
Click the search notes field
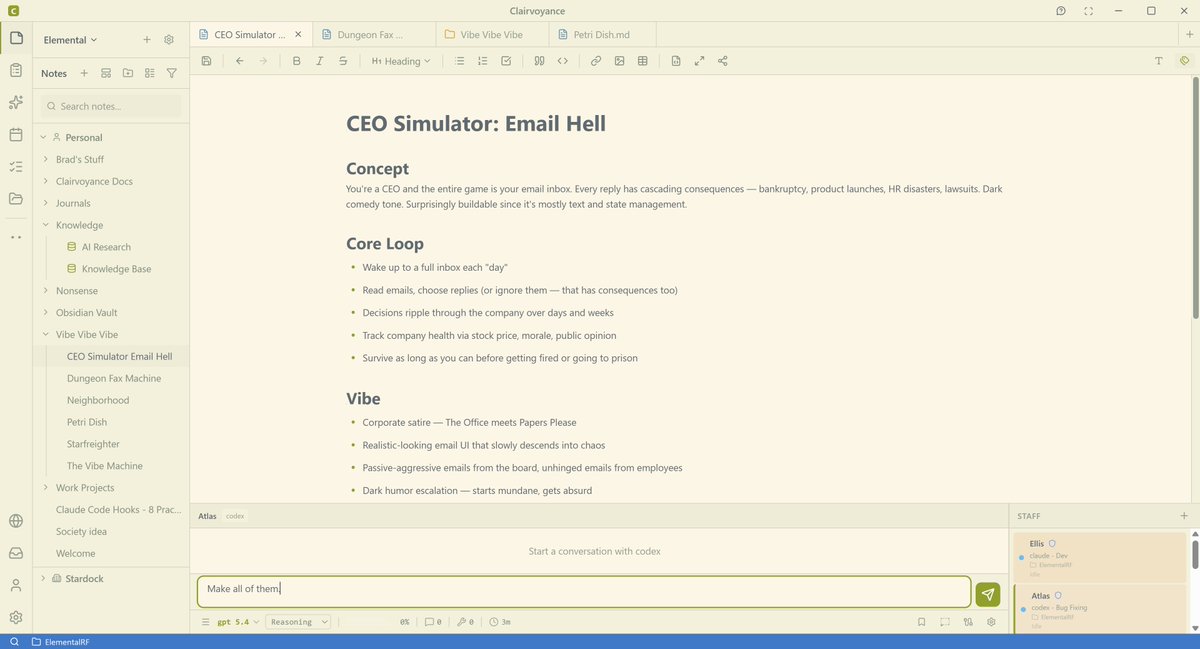click(x=111, y=106)
